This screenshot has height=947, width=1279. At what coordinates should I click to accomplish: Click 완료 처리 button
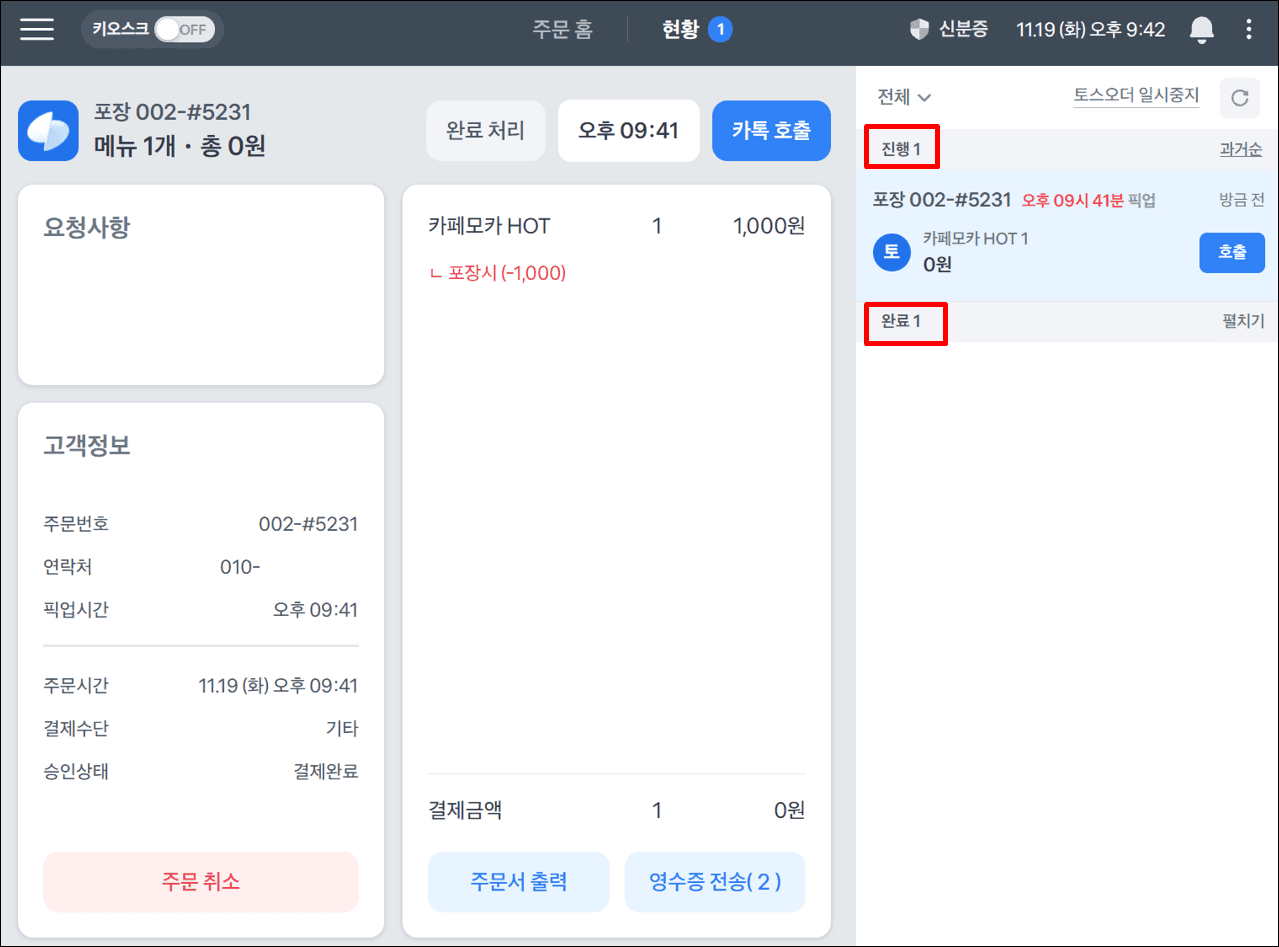coord(485,131)
